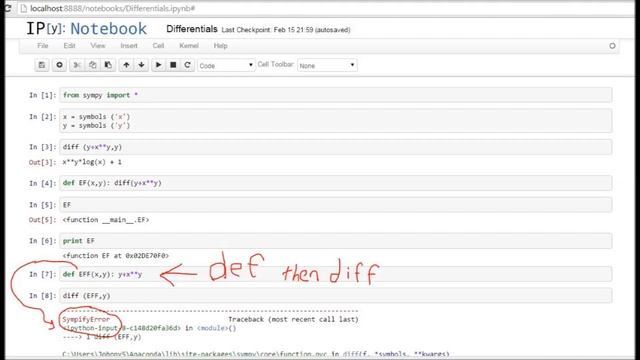Click cell In [8] diff (EFF,y)
The width and height of the screenshot is (640, 360).
(336, 296)
